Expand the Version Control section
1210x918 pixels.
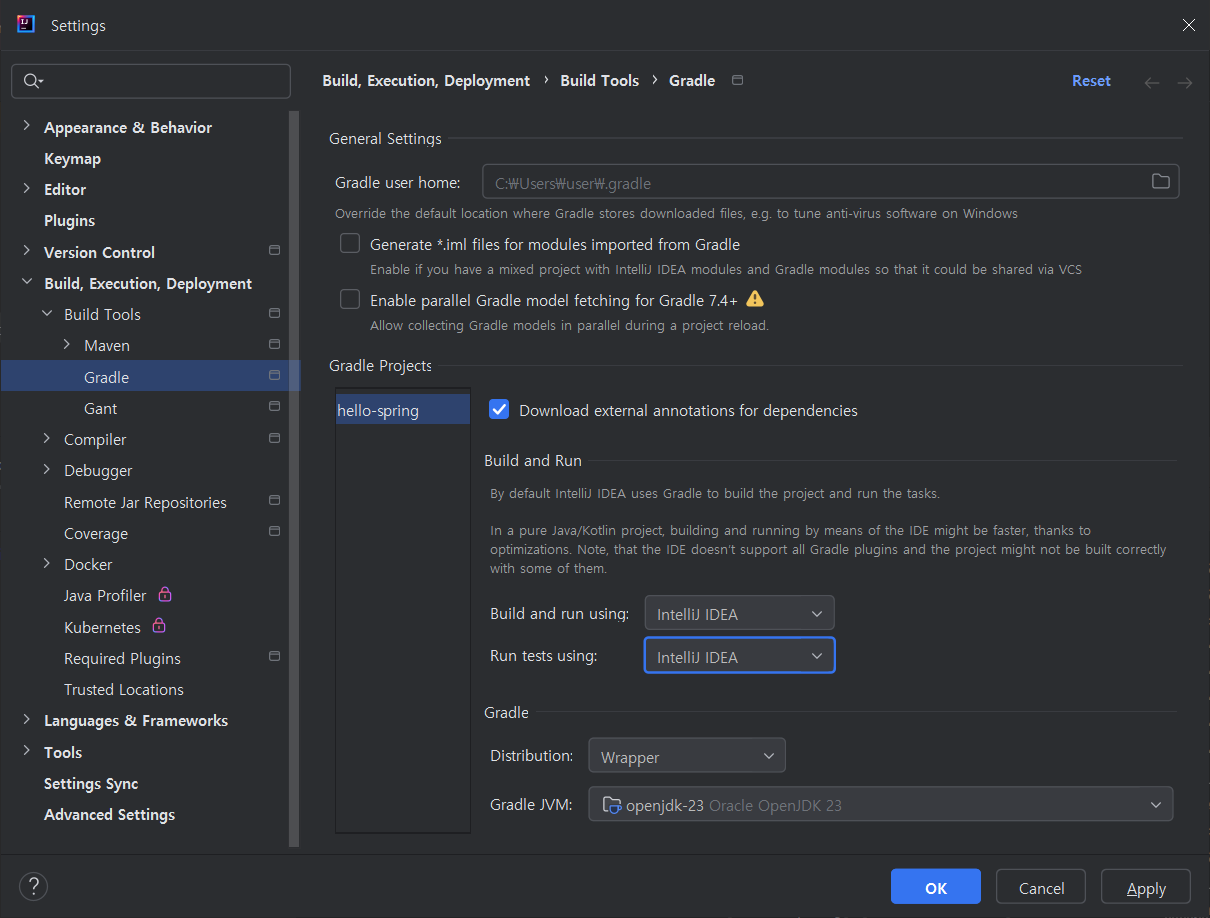click(x=27, y=252)
